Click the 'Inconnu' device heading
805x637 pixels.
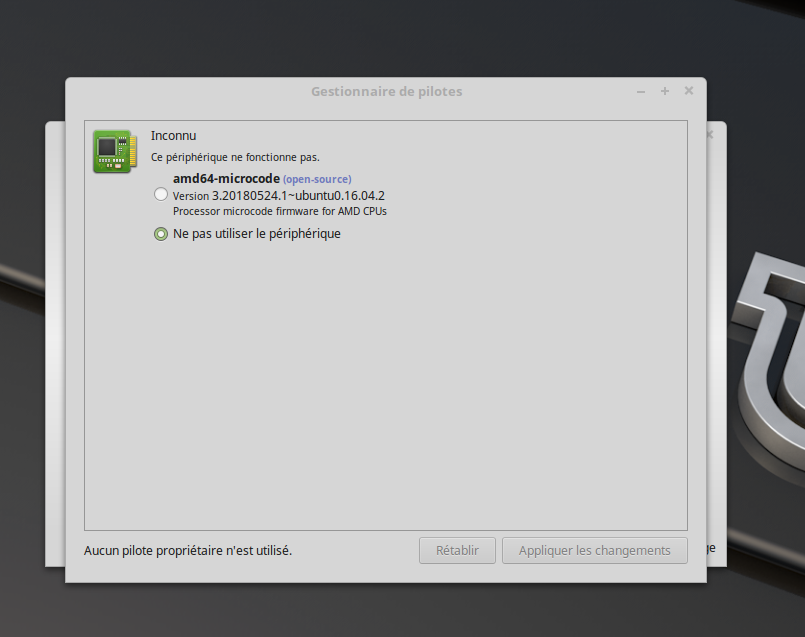(174, 135)
